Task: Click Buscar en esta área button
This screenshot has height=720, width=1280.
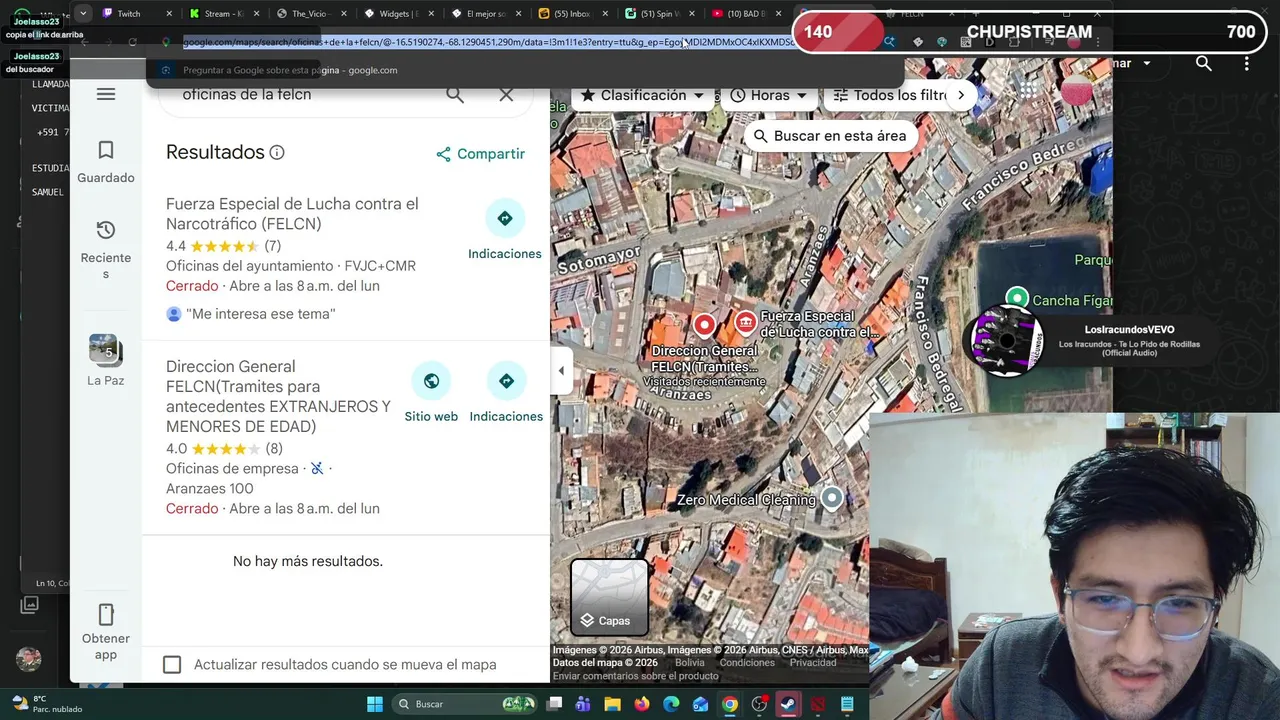Action: [x=830, y=136]
